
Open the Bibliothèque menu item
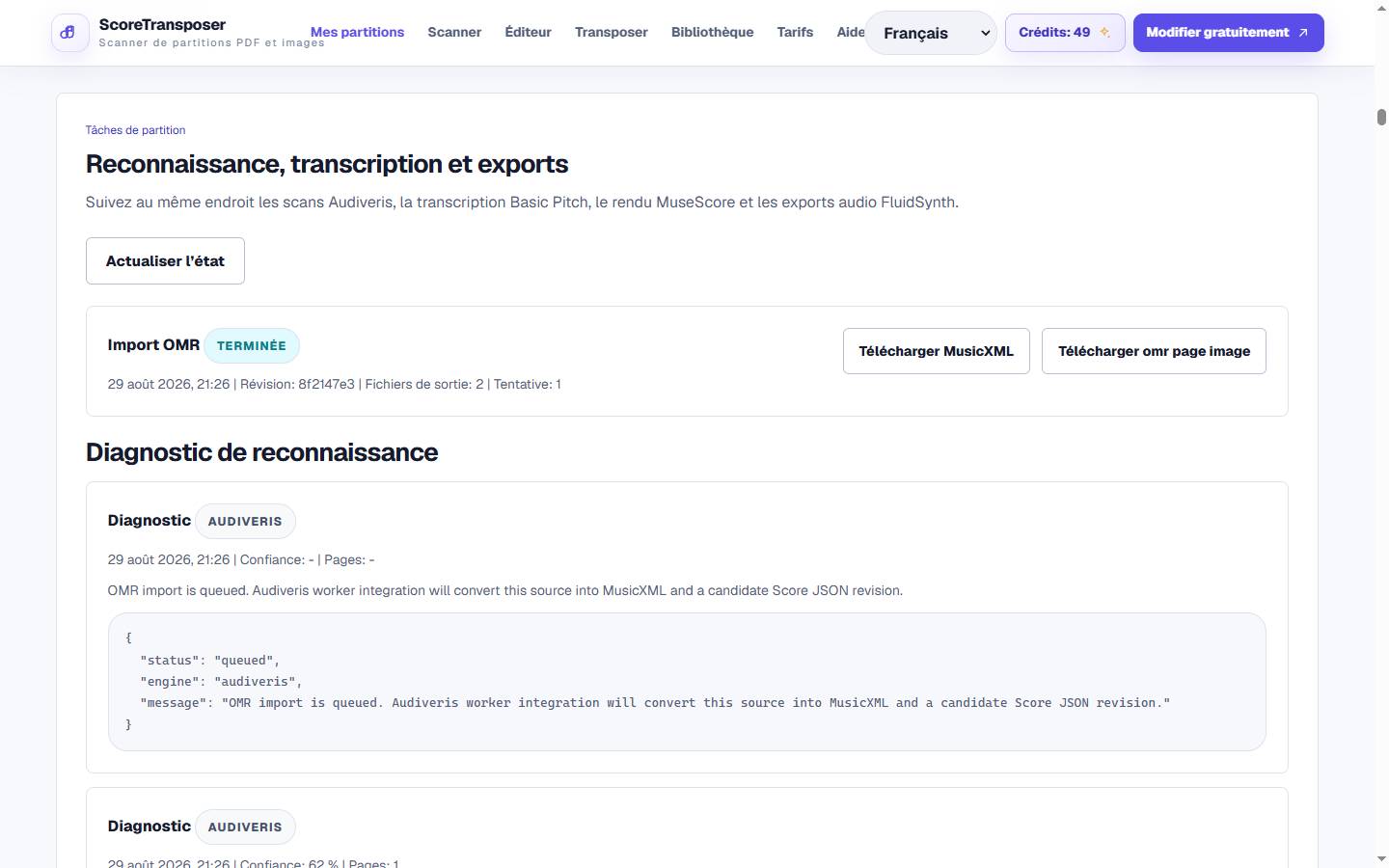pos(712,32)
